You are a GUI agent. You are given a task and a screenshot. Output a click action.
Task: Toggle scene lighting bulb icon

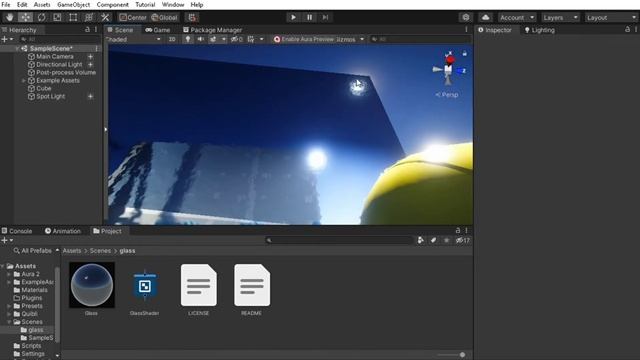188,39
